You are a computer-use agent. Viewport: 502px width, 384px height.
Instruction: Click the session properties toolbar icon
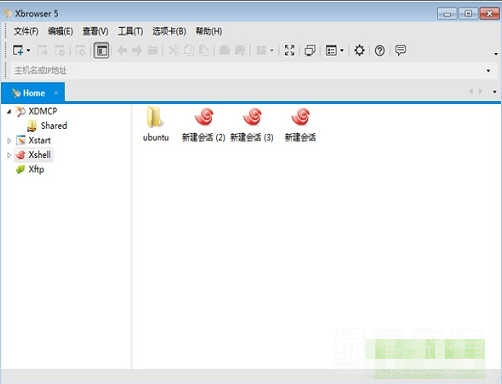(80, 51)
